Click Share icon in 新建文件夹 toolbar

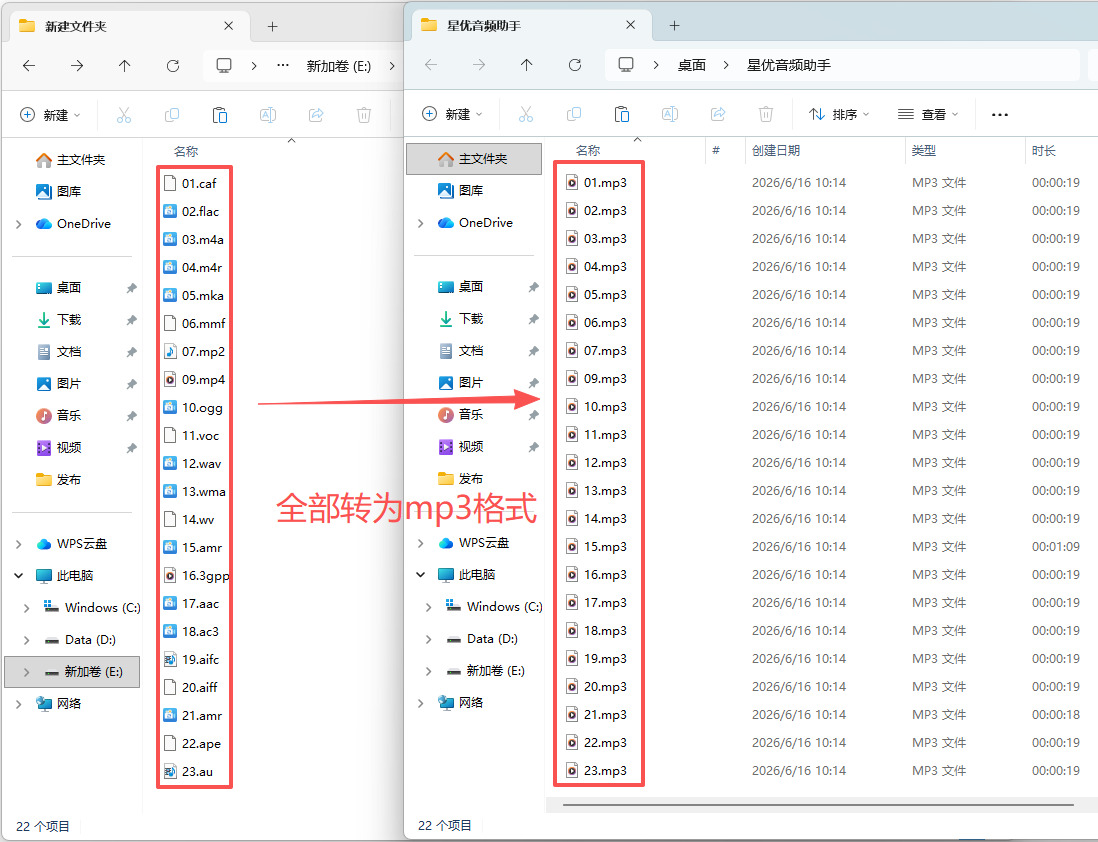[x=316, y=115]
